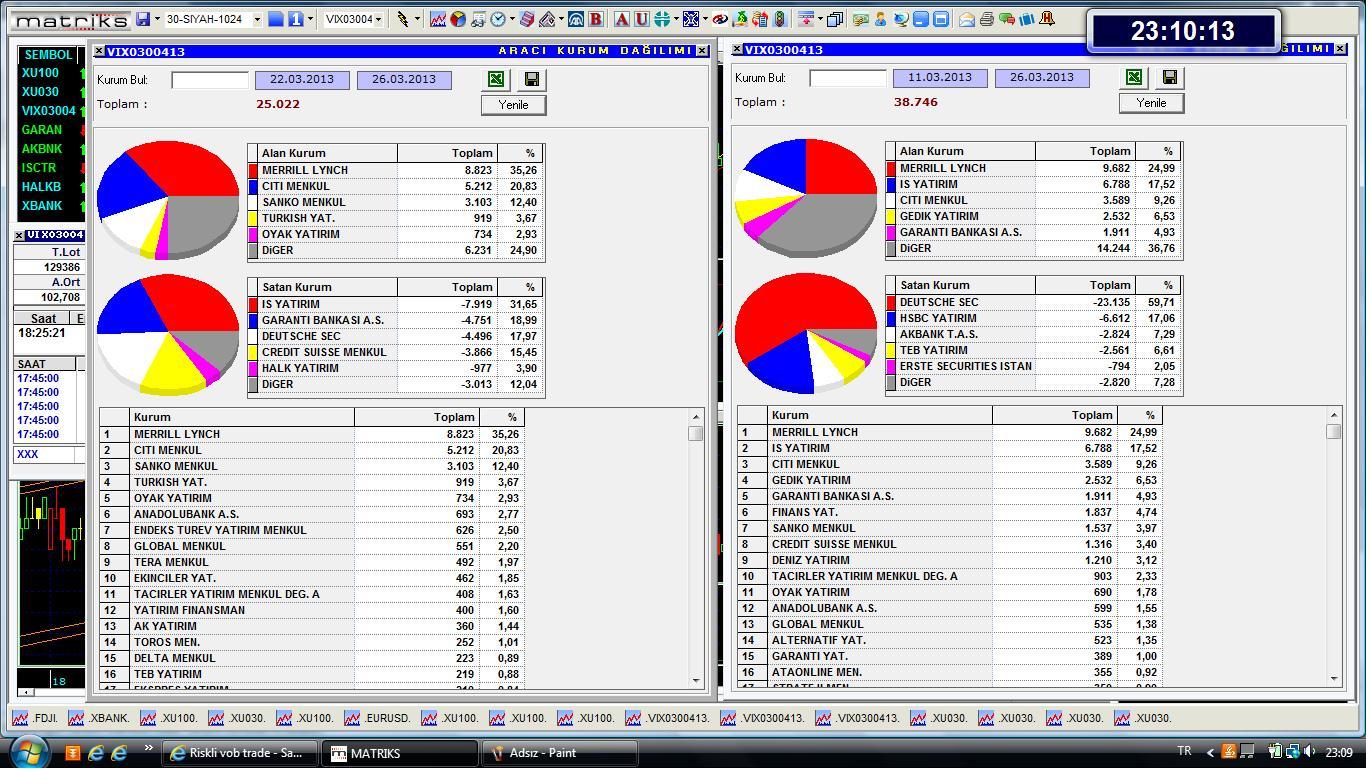Click the blue X network icon in toolbar
Screen dimensions: 1370x770
[691, 19]
